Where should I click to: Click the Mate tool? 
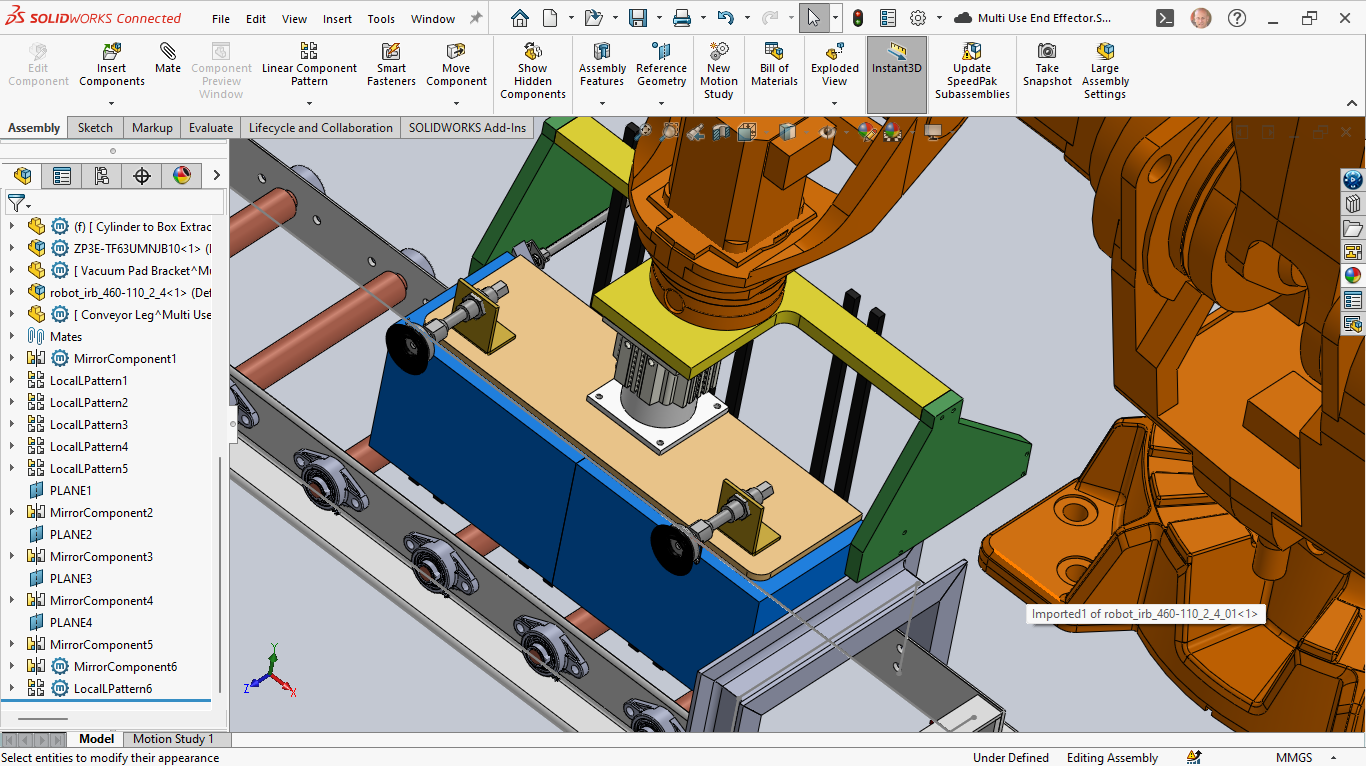[x=168, y=58]
